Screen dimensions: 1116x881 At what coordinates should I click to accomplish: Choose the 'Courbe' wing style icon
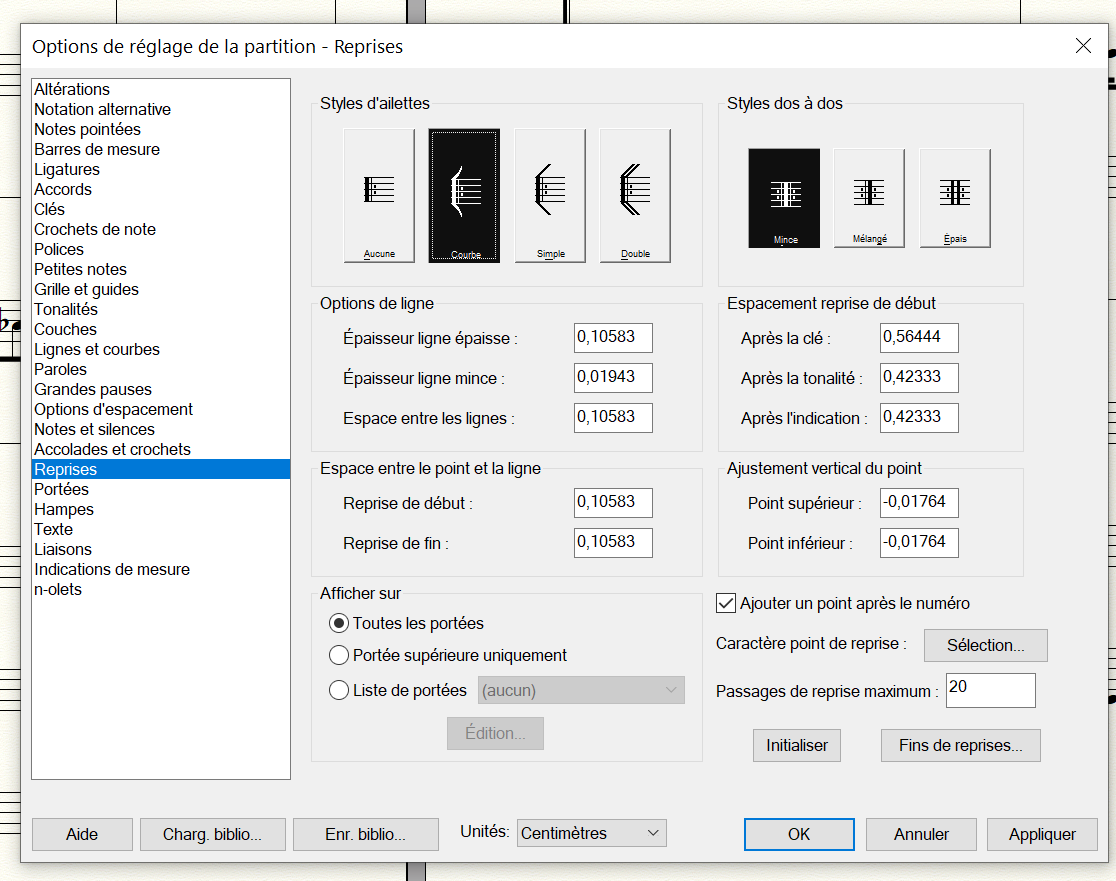tap(464, 196)
